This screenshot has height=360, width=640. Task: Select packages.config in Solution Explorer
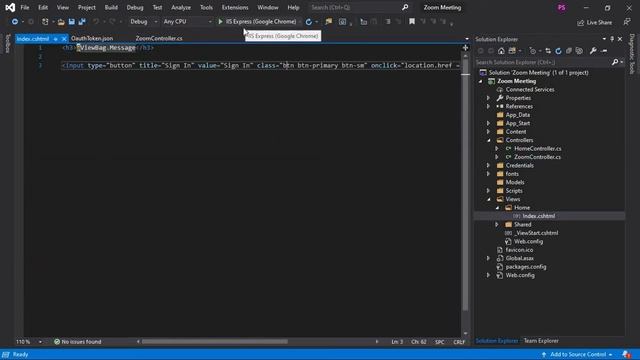[x=526, y=267]
